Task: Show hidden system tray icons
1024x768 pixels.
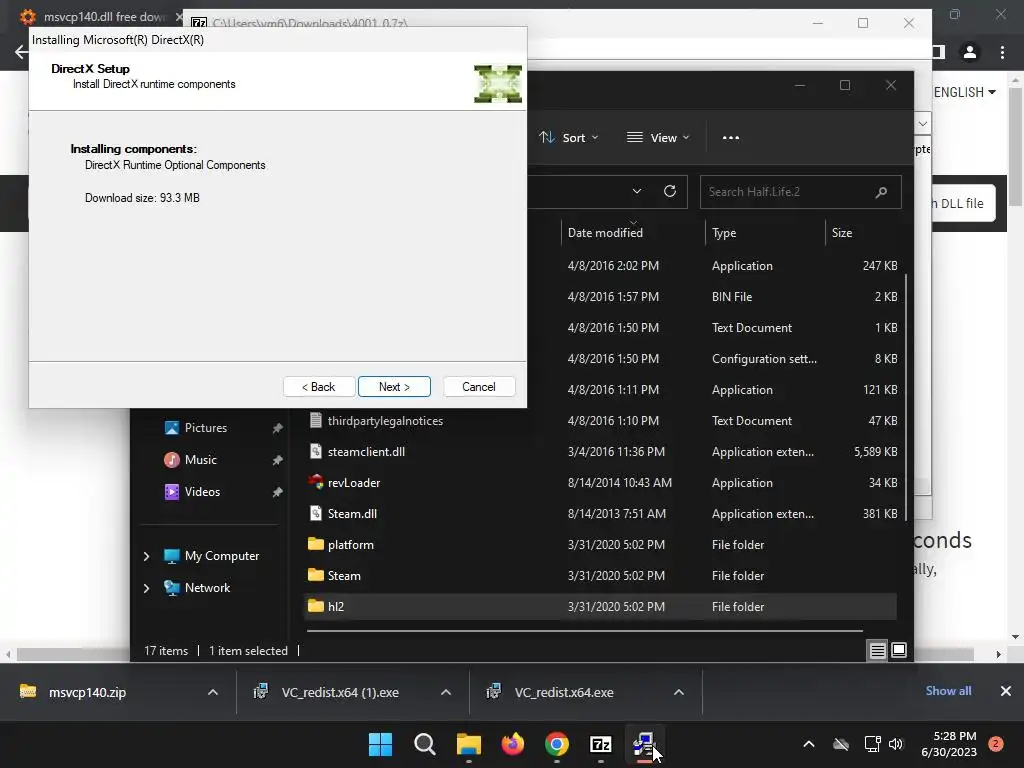Action: [x=808, y=744]
